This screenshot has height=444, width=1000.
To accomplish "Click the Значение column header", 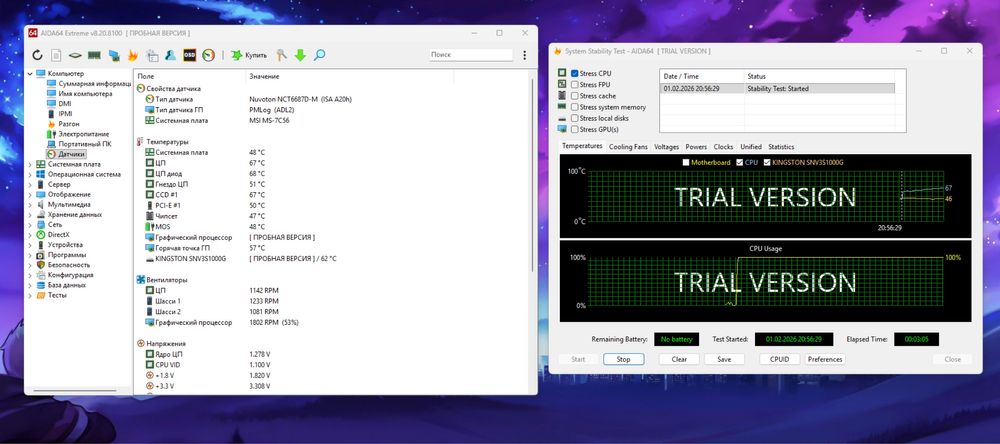I will click(x=349, y=77).
